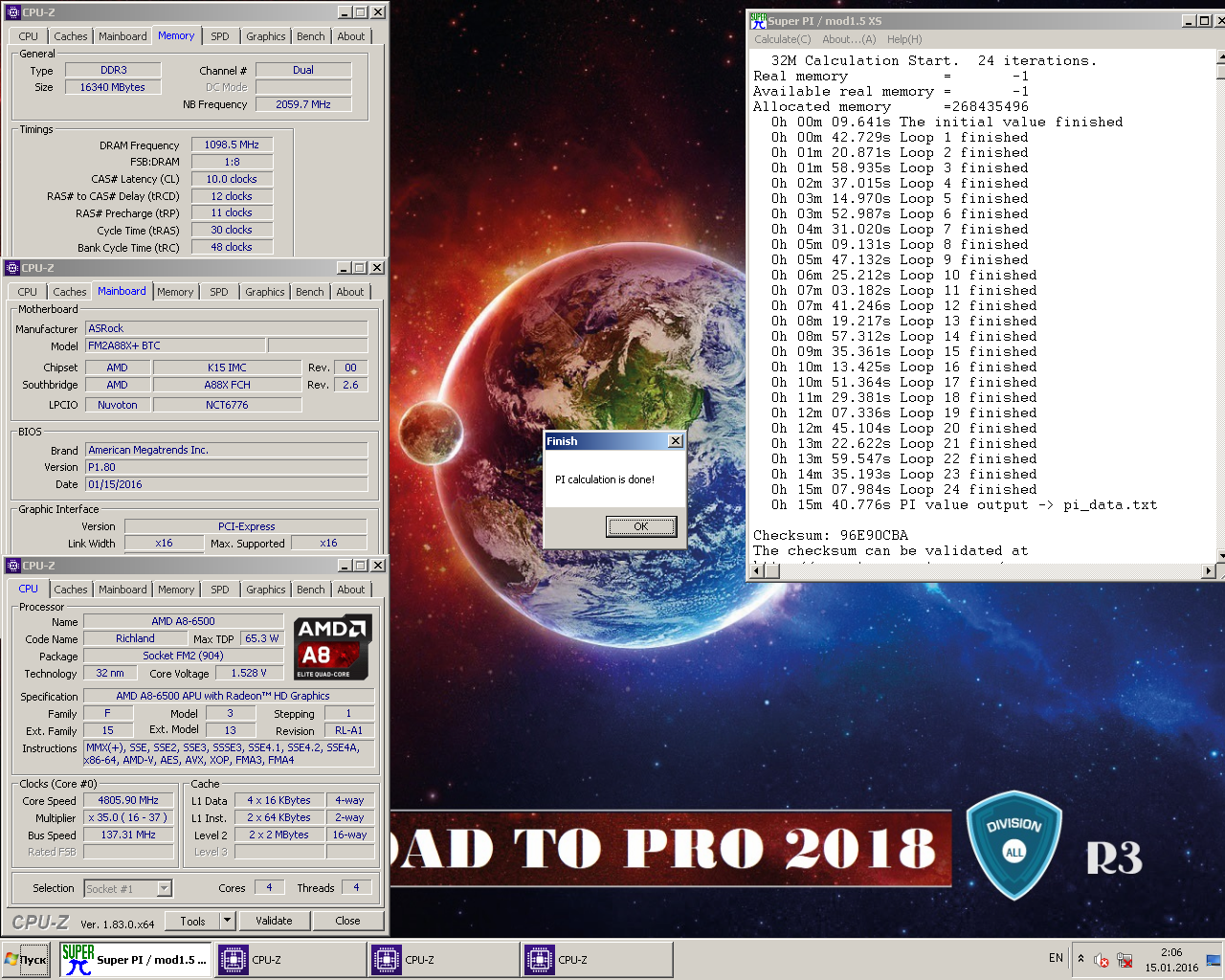Select the Memory tab in the Mainboard window
Viewport: 1225px width, 980px height.
click(x=175, y=292)
